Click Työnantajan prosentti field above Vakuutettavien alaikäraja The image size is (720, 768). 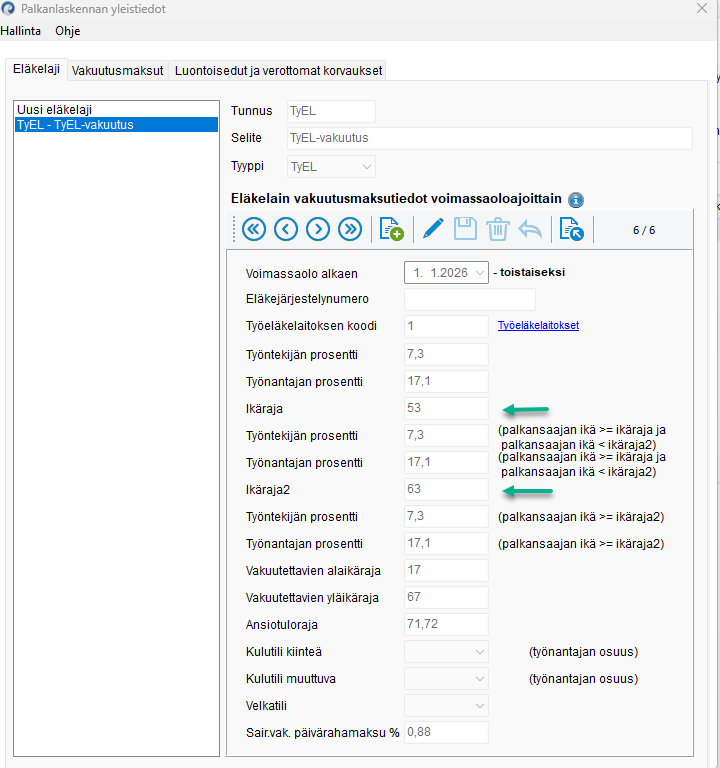(446, 543)
